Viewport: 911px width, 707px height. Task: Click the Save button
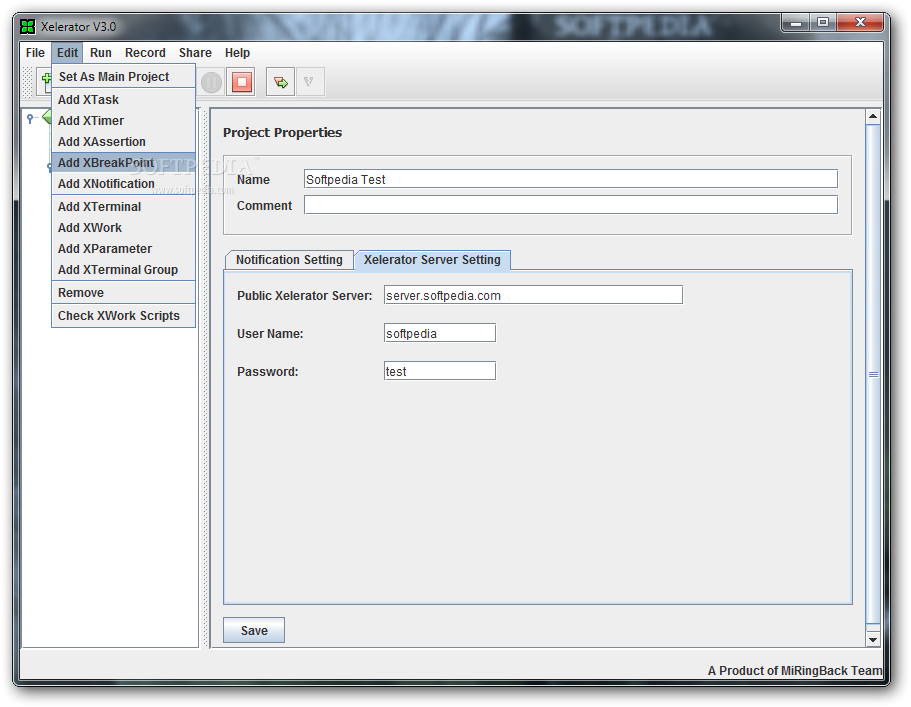point(254,630)
